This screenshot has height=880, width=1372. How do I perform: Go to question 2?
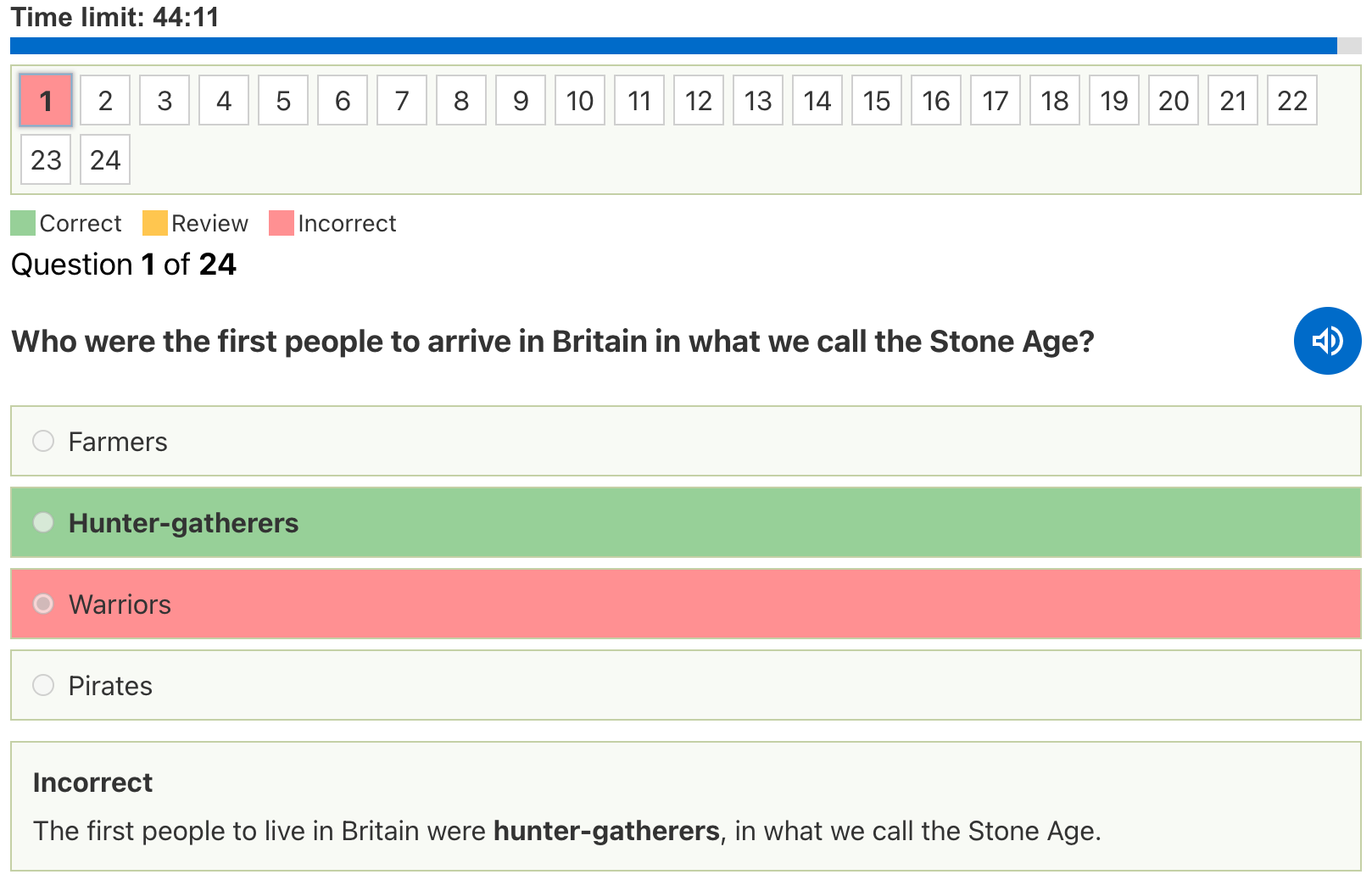pyautogui.click(x=105, y=101)
